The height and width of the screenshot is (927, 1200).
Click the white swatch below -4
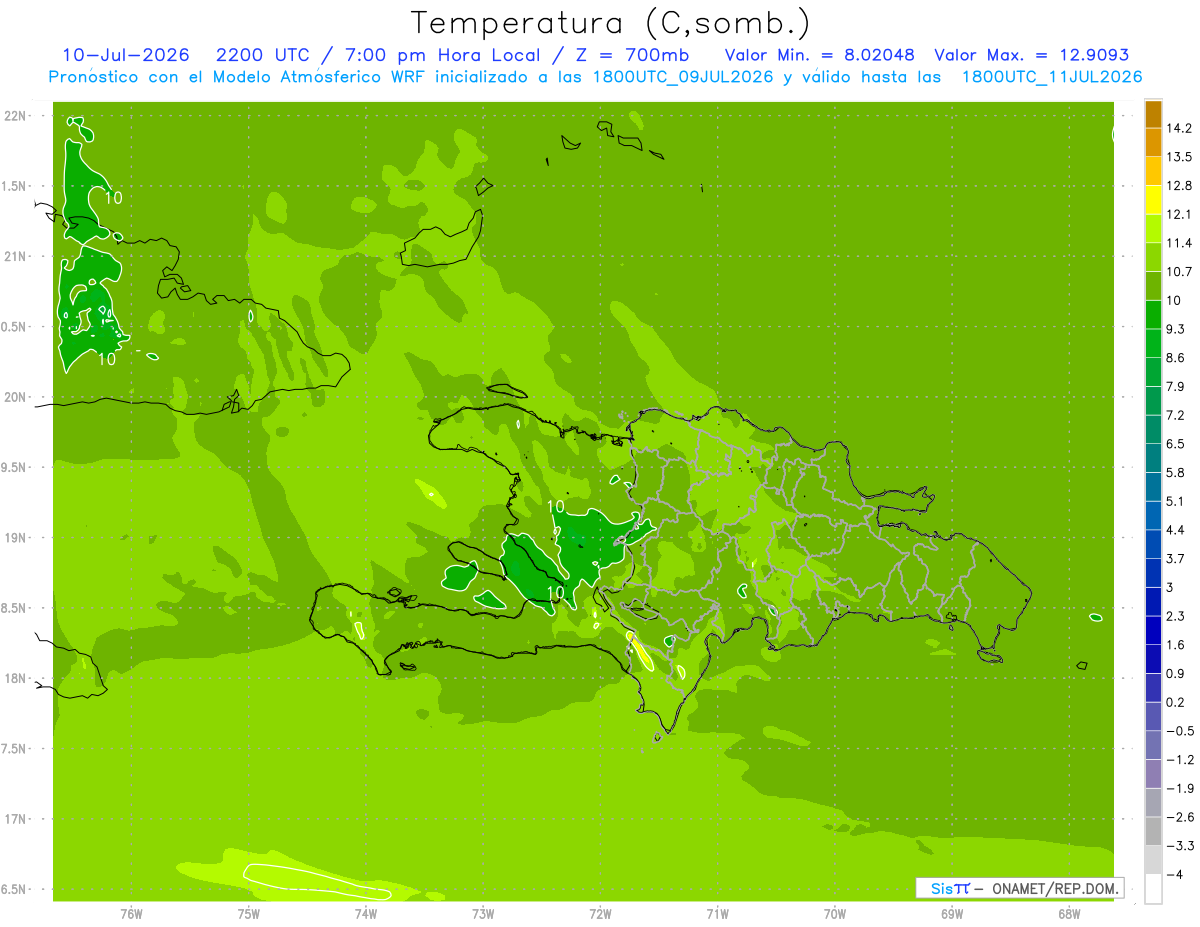1153,889
